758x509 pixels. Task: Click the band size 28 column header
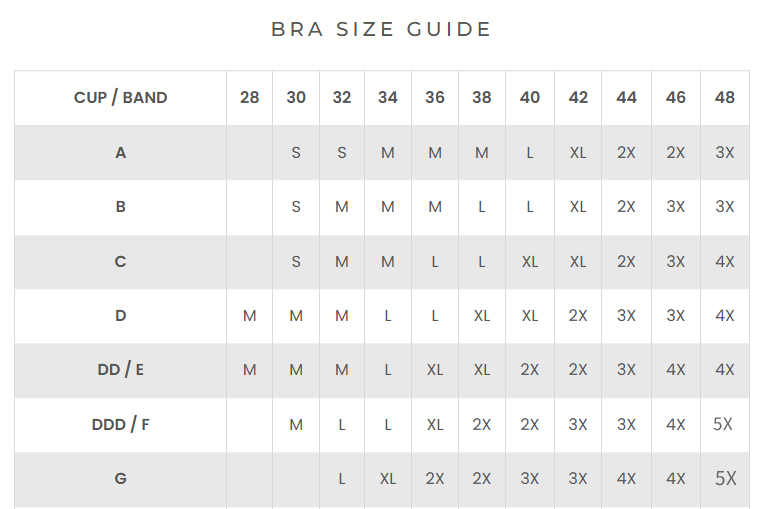click(x=249, y=98)
